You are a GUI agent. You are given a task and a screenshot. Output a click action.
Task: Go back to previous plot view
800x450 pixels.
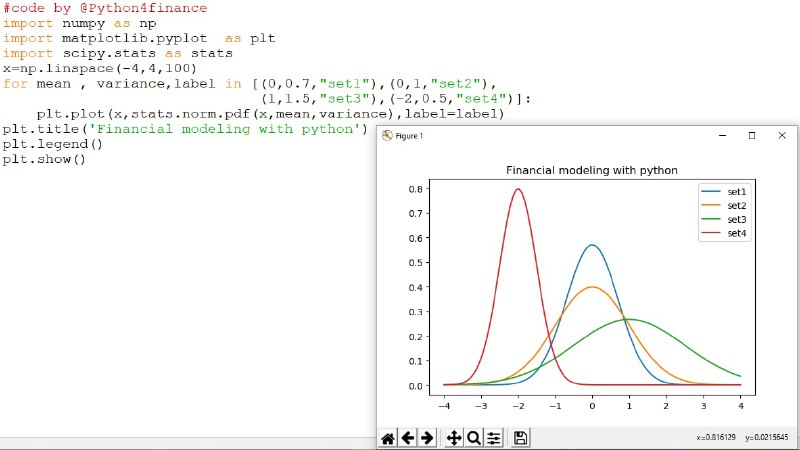point(408,438)
